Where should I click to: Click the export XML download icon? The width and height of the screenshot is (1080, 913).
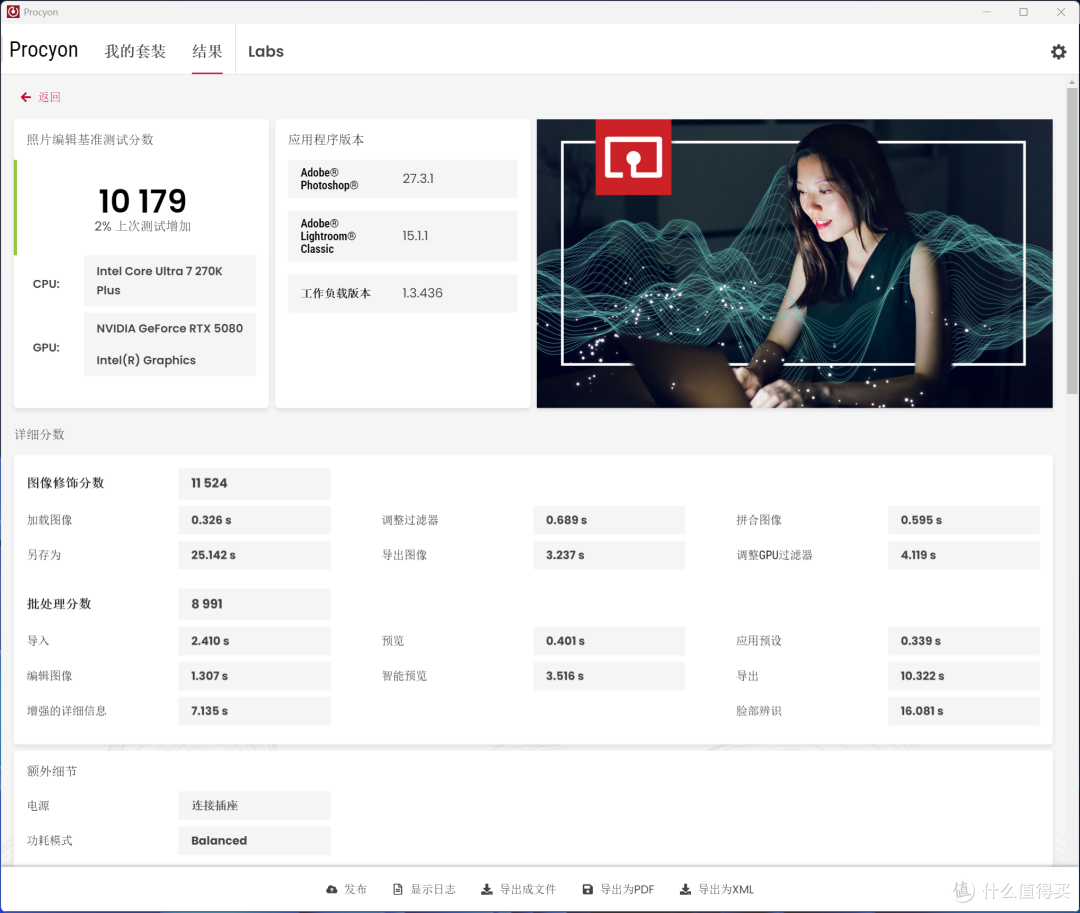click(685, 890)
